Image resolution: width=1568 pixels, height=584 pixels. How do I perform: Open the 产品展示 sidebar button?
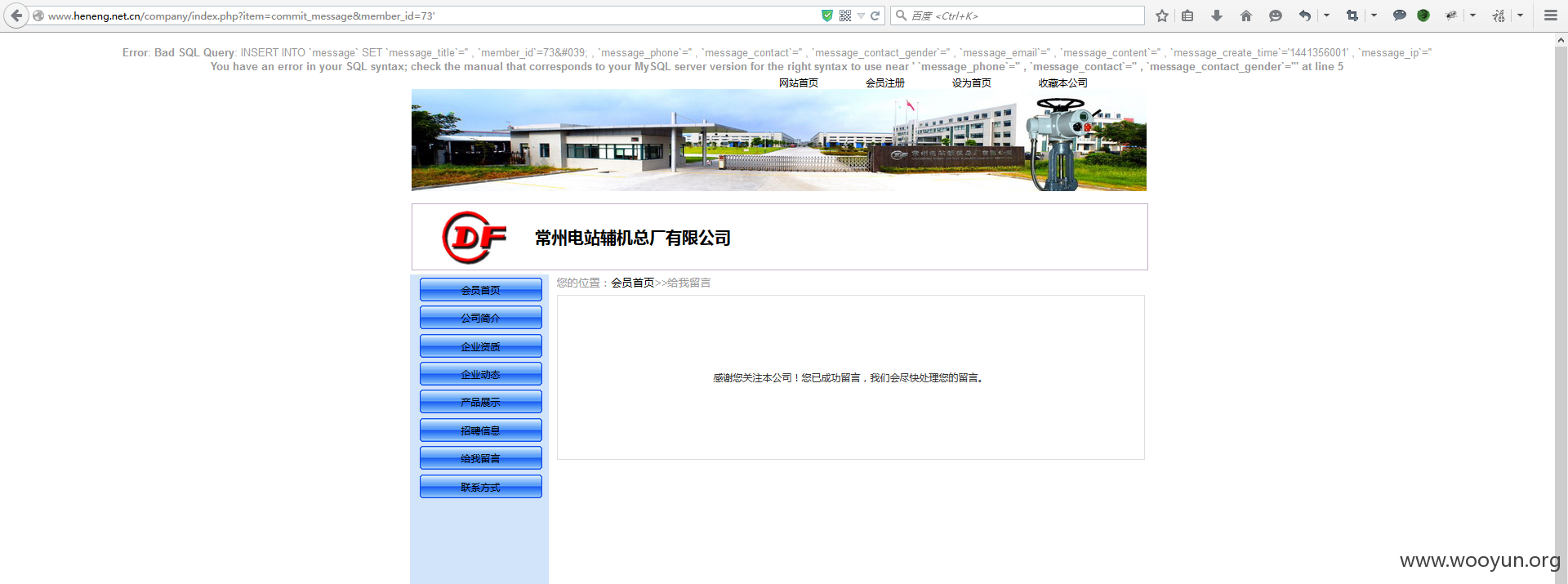click(x=481, y=402)
